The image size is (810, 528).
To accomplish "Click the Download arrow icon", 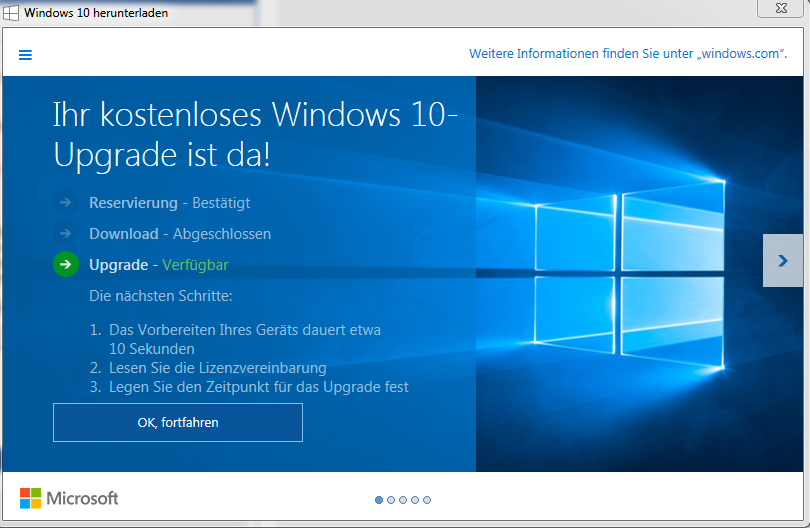I will pyautogui.click(x=66, y=234).
